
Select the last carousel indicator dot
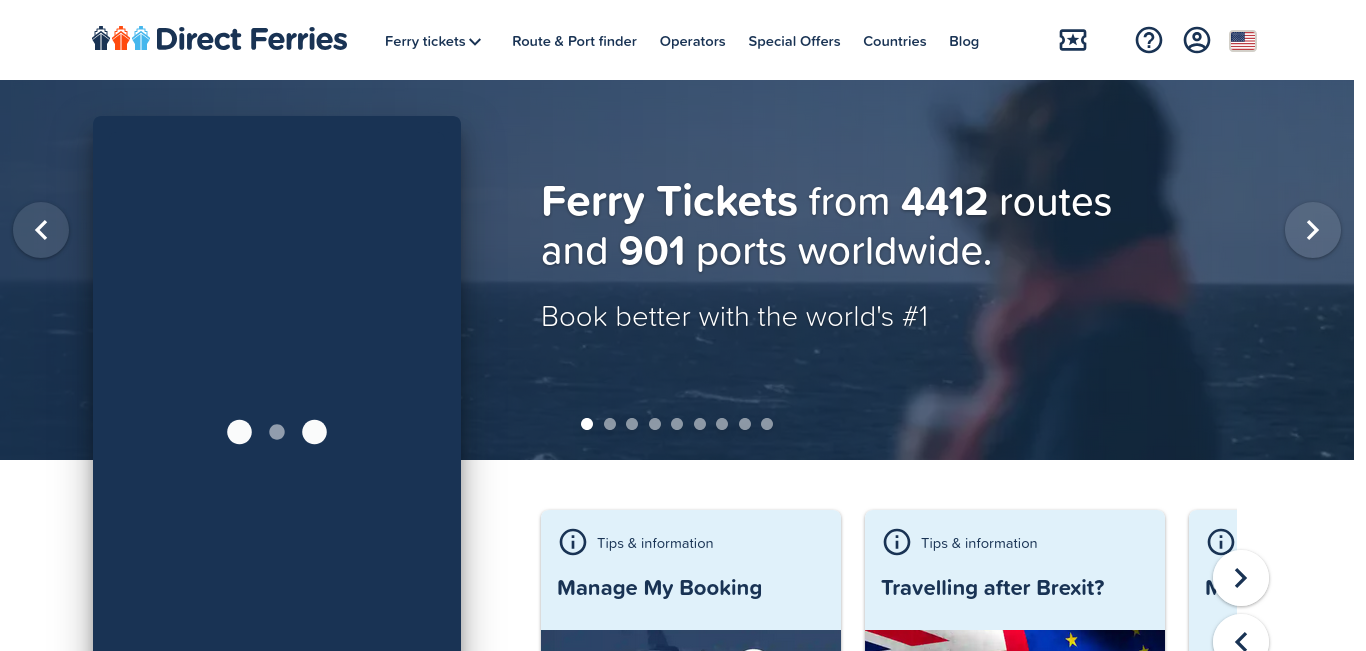(x=767, y=424)
